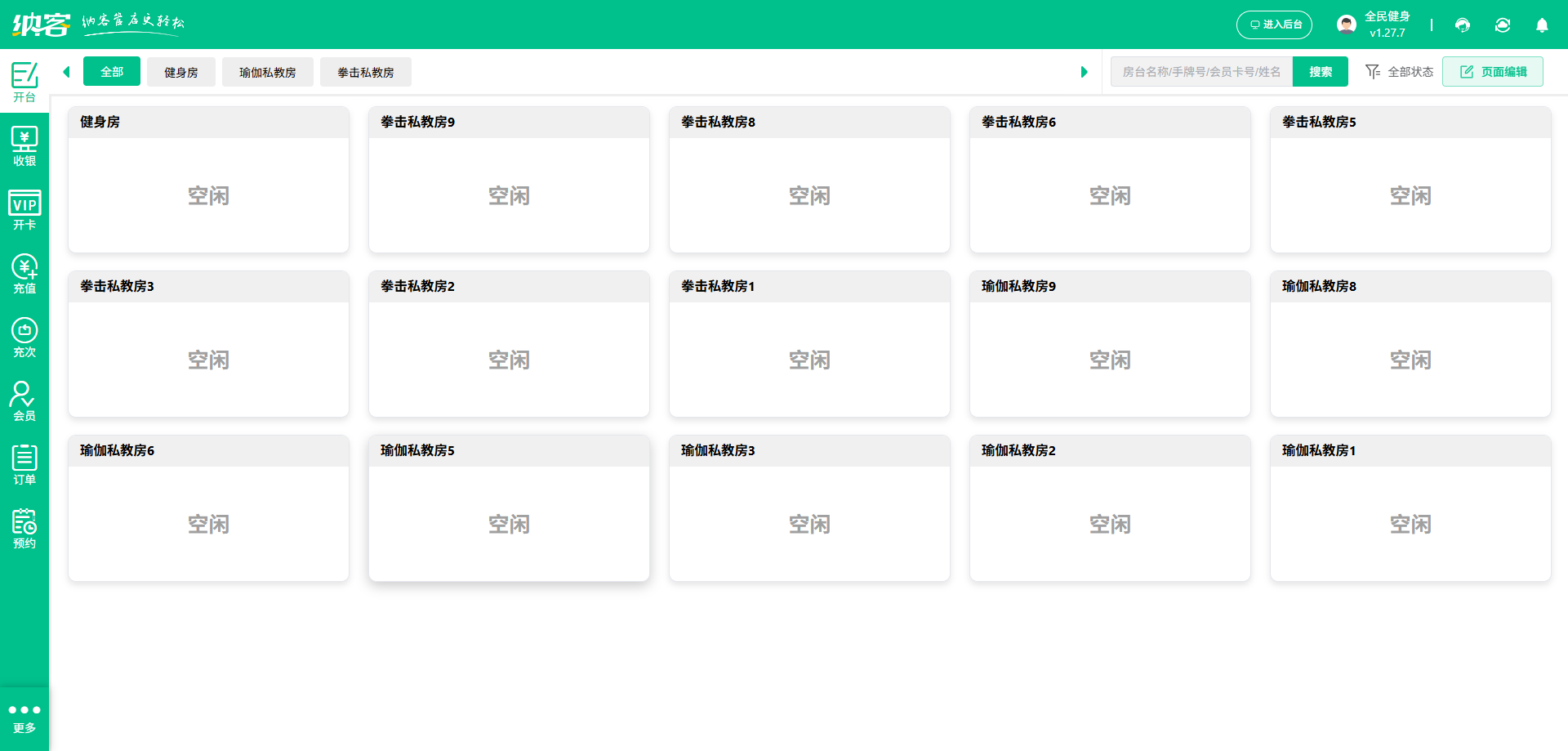The width and height of the screenshot is (1568, 751).
Task: Click the 进入后台 button
Action: point(1274,25)
